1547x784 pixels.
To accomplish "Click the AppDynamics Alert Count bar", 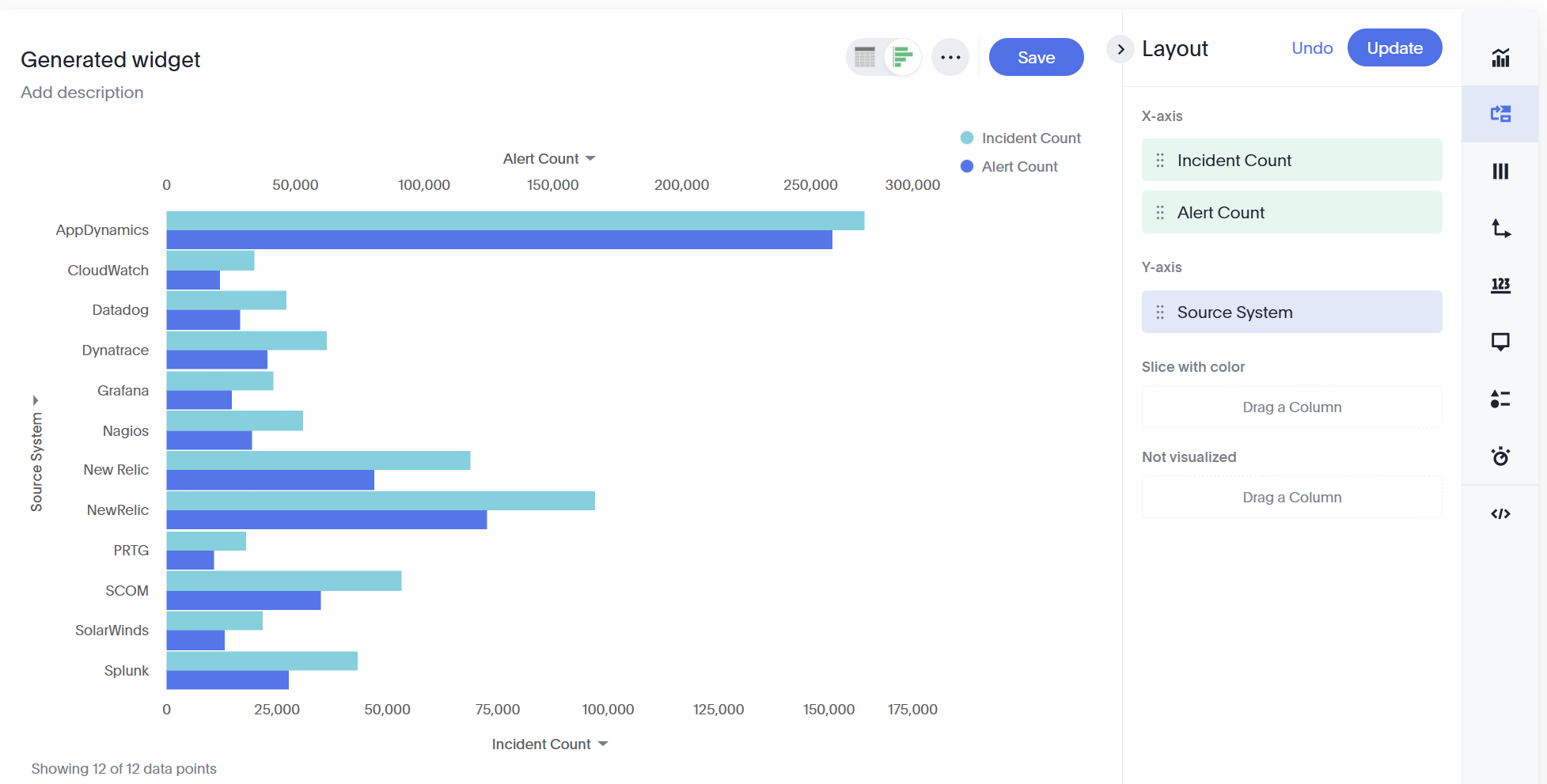I will (x=499, y=240).
